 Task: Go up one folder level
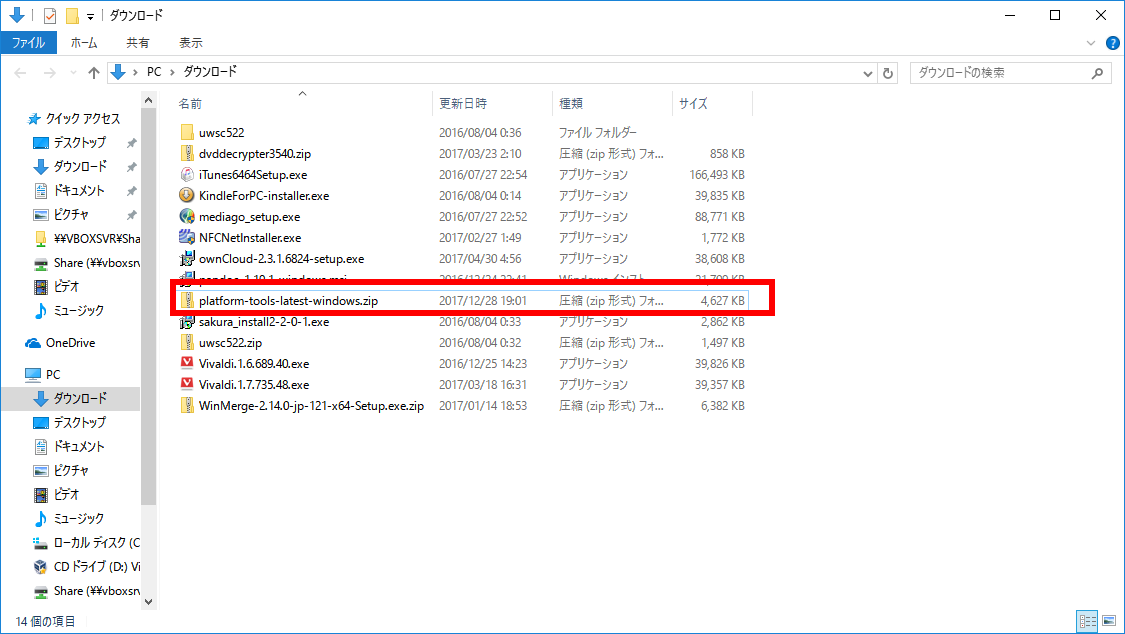93,72
